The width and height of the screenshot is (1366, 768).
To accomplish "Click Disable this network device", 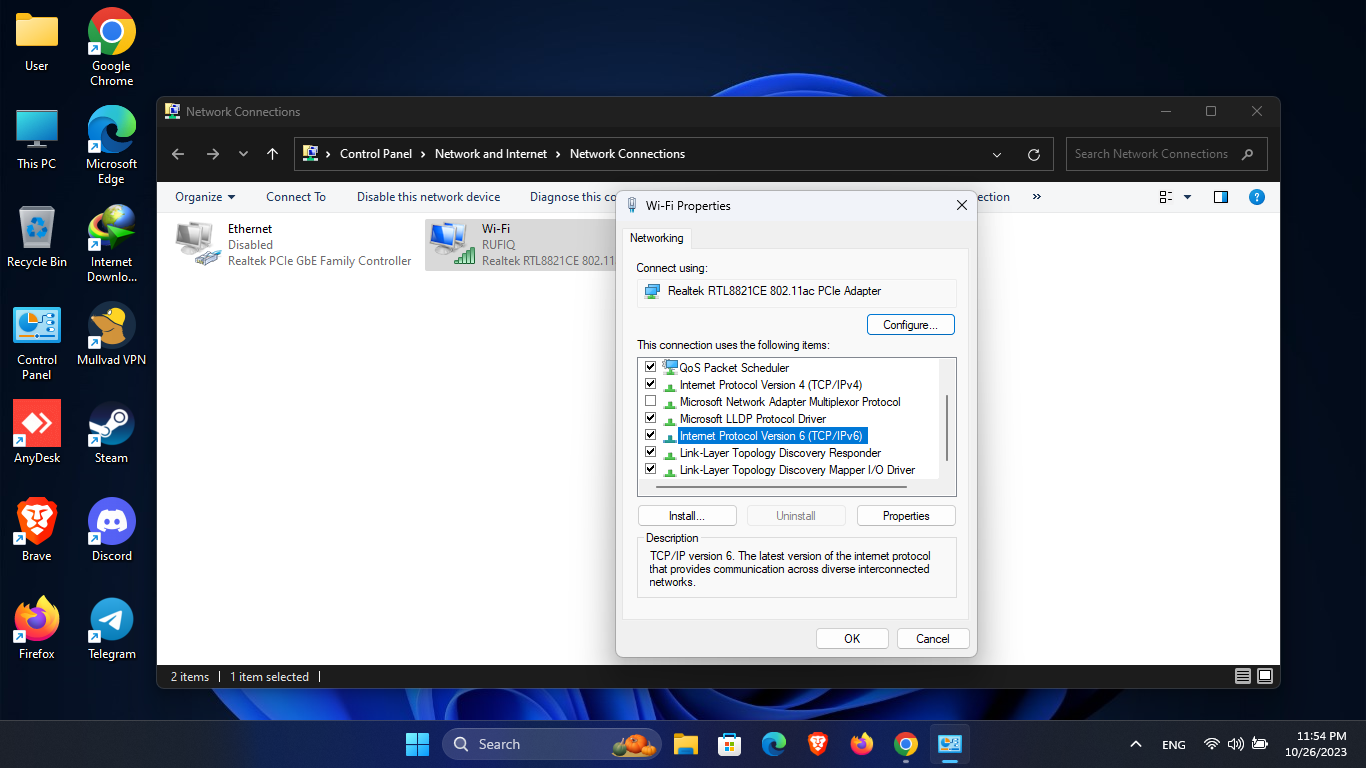I will point(428,197).
